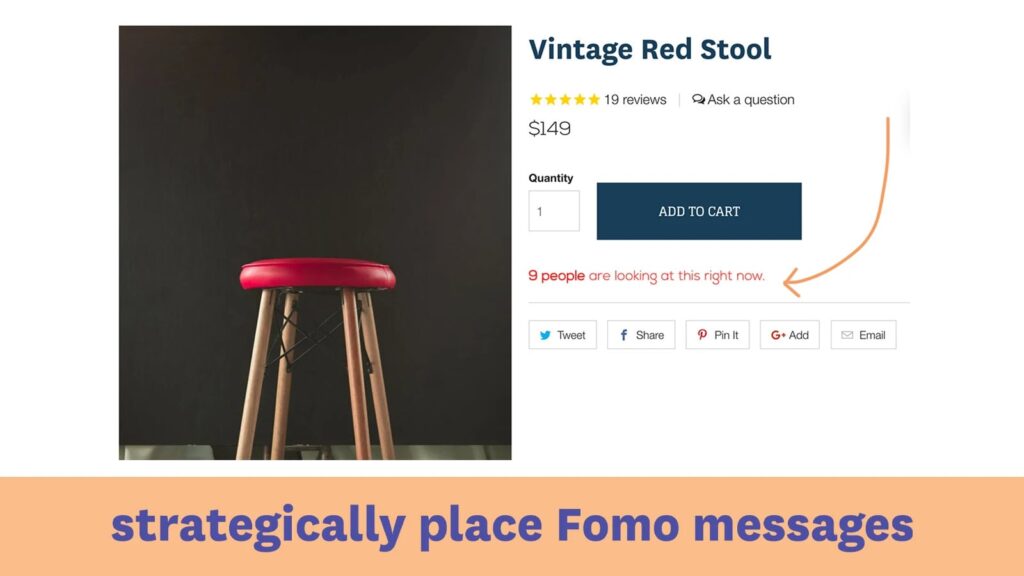Select the Add label on Google button
The width and height of the screenshot is (1024, 576).
799,335
